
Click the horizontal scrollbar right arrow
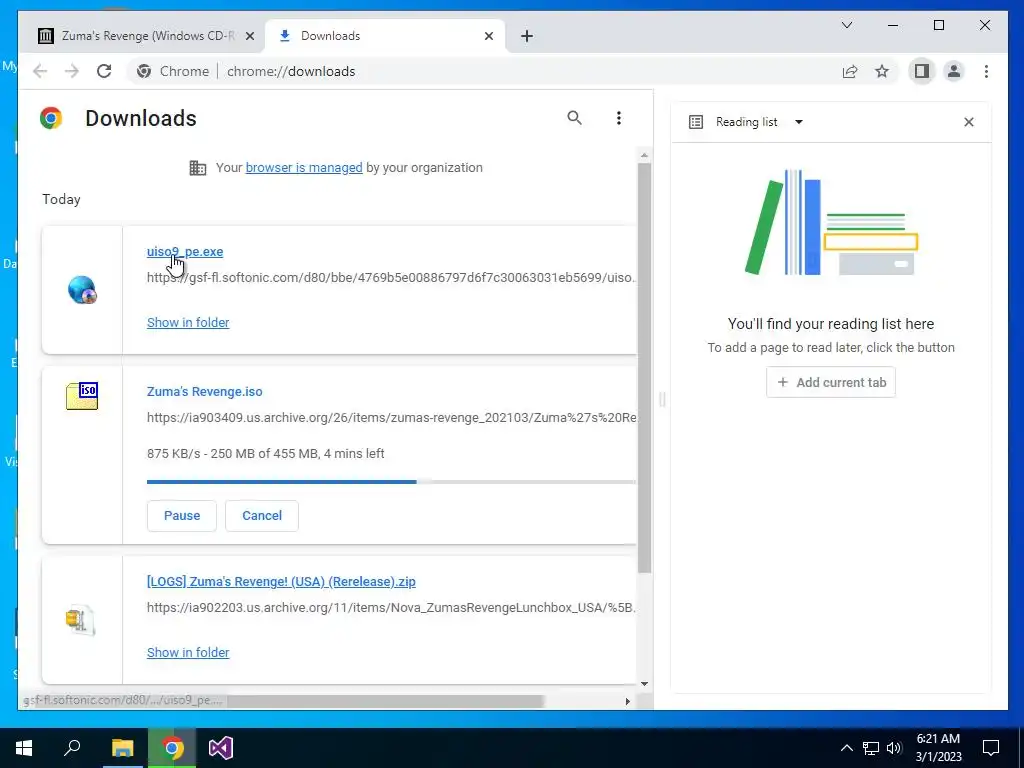628,701
